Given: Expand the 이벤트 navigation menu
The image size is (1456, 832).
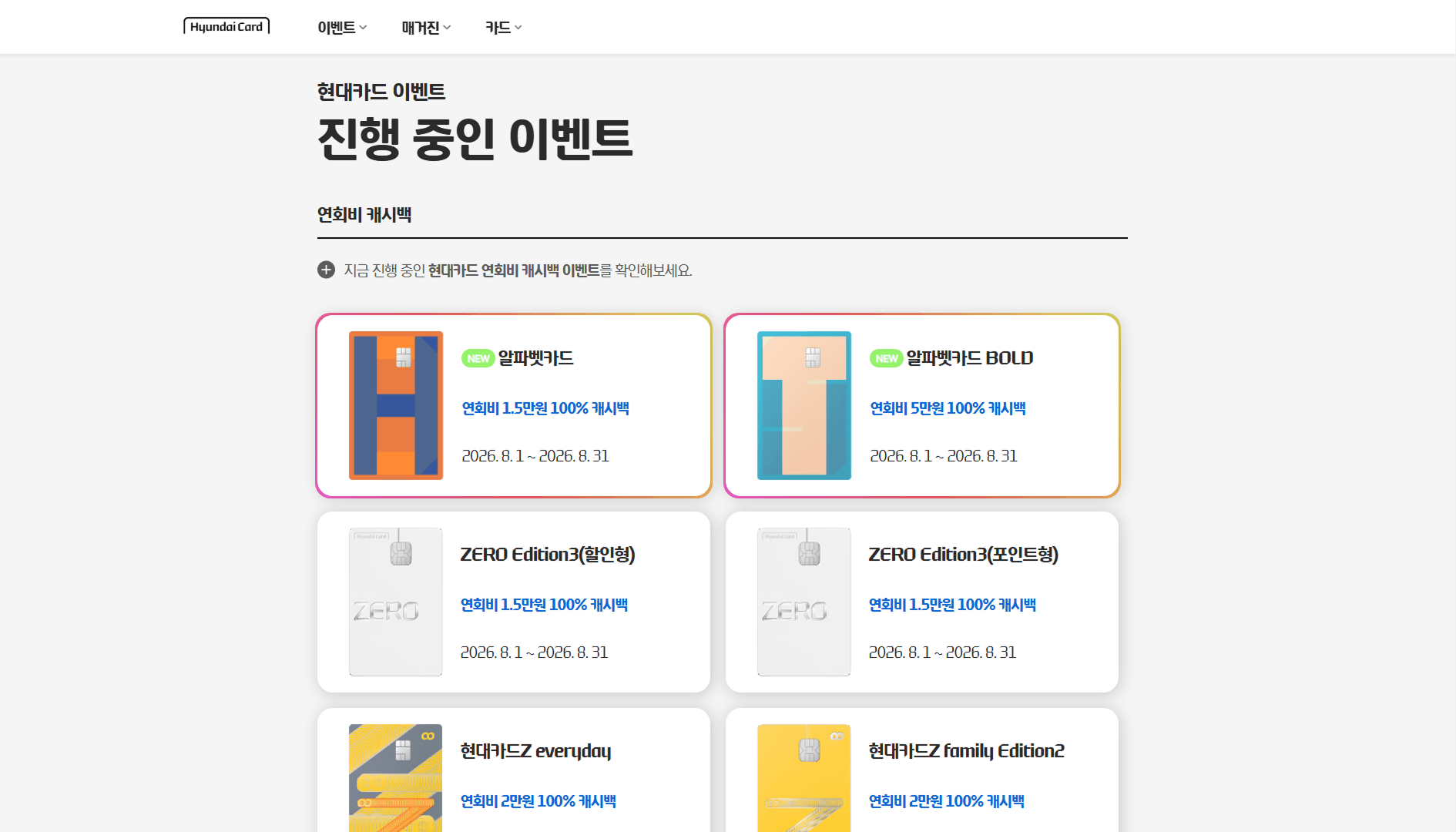Looking at the screenshot, I should pyautogui.click(x=342, y=28).
